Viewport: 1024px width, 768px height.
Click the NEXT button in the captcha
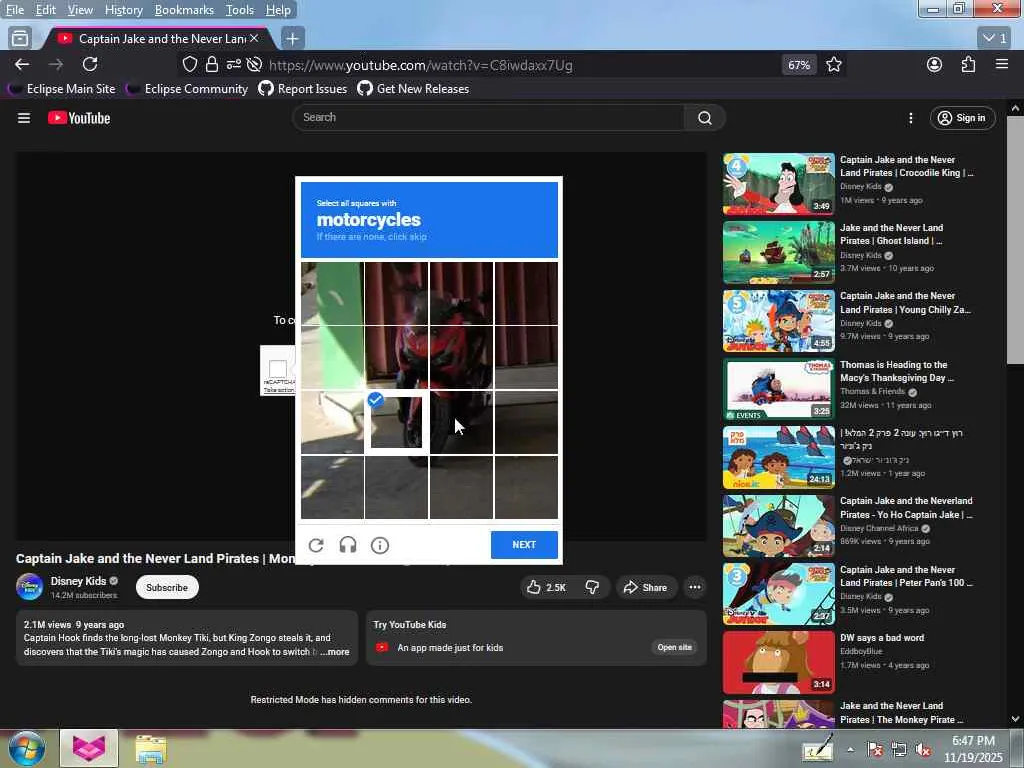(x=524, y=545)
